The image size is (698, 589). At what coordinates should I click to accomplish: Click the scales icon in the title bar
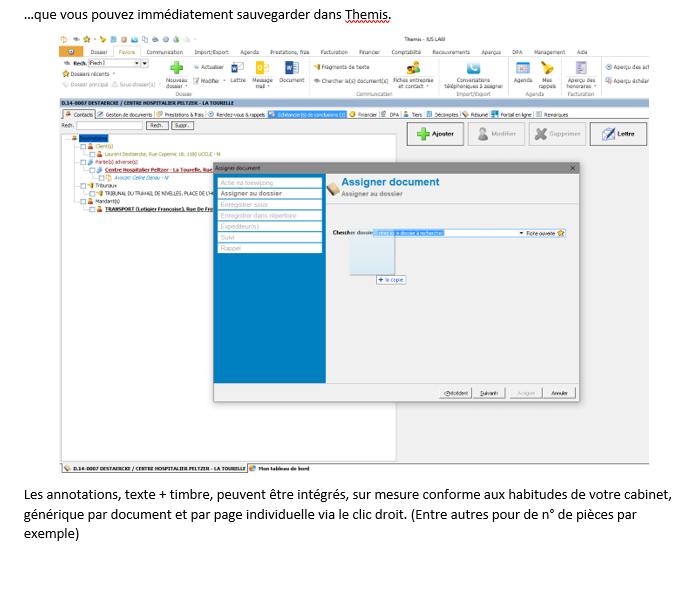[64, 39]
